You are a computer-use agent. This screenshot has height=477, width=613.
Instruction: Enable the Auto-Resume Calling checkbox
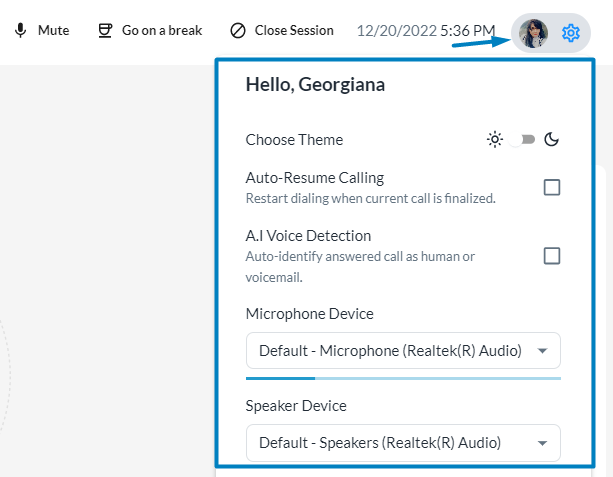coord(551,187)
